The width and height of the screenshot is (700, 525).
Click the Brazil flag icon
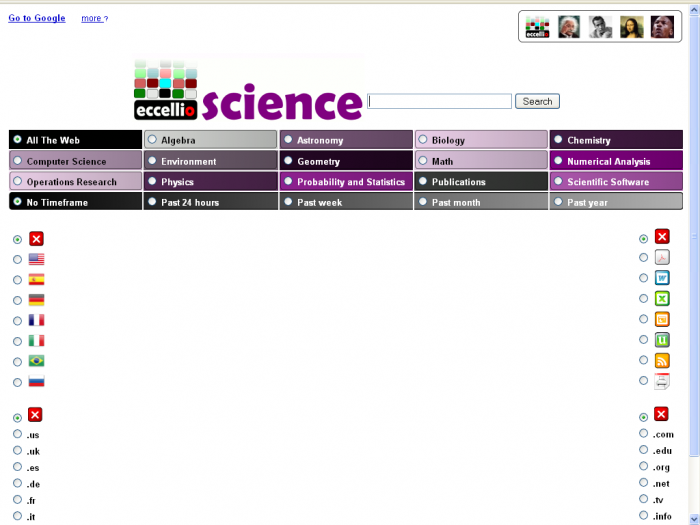coord(37,361)
